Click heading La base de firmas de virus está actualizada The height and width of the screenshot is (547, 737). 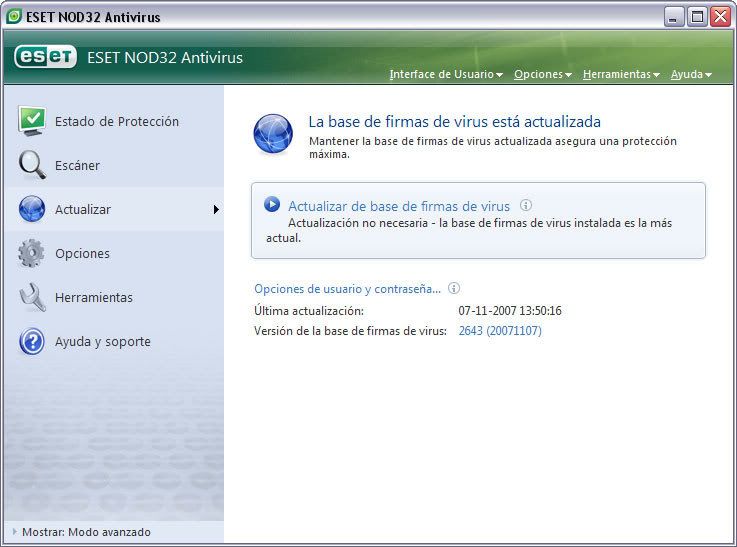[455, 122]
